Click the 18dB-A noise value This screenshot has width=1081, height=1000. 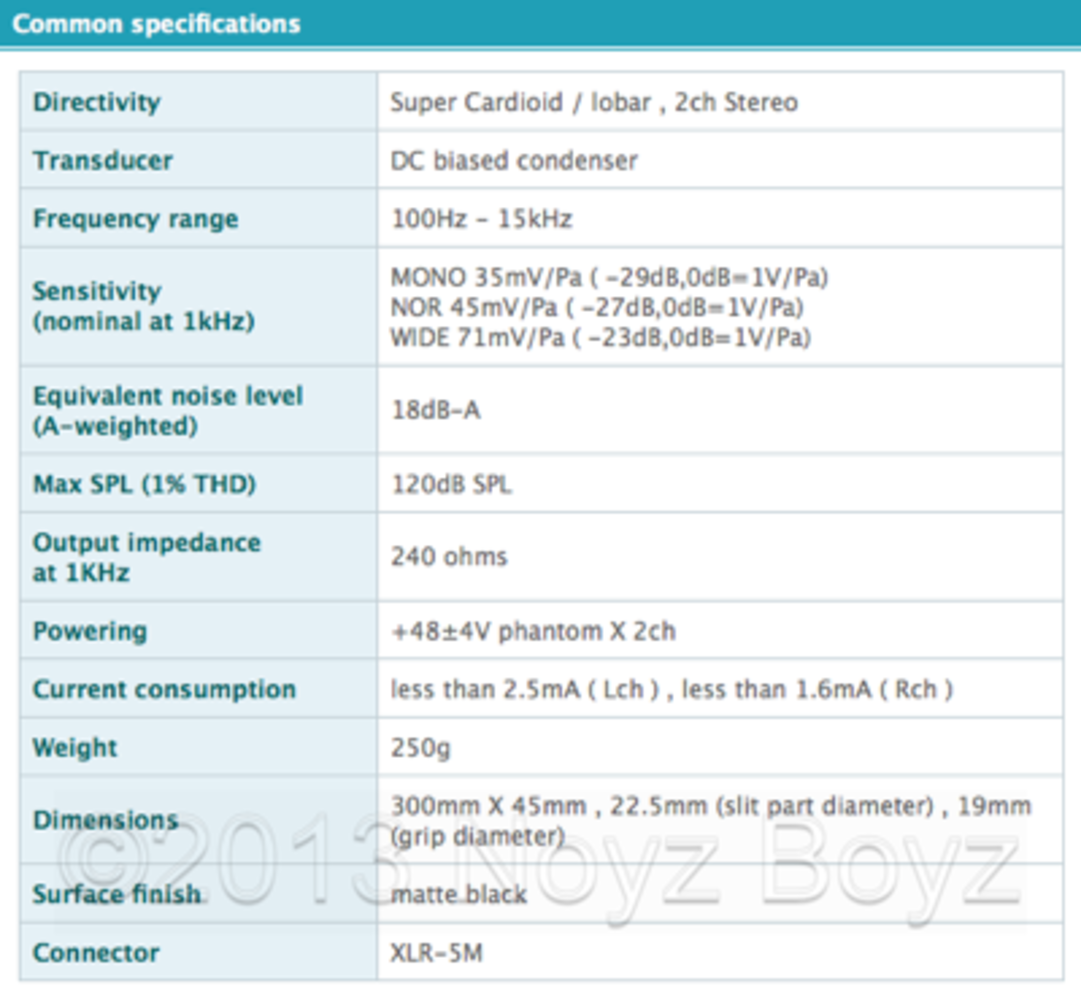coord(435,410)
